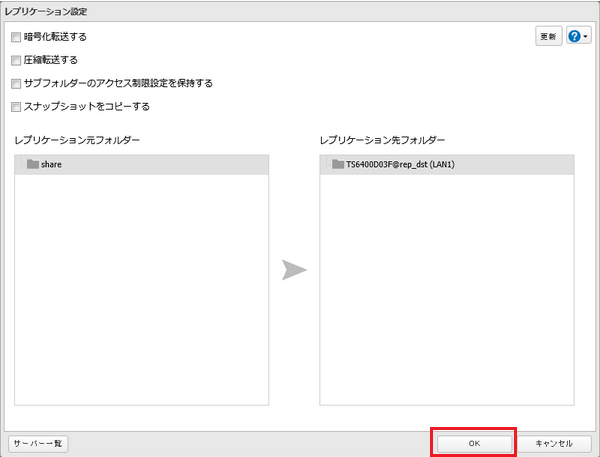Expand the share folder tree node
The height and width of the screenshot is (457, 600).
click(21, 164)
